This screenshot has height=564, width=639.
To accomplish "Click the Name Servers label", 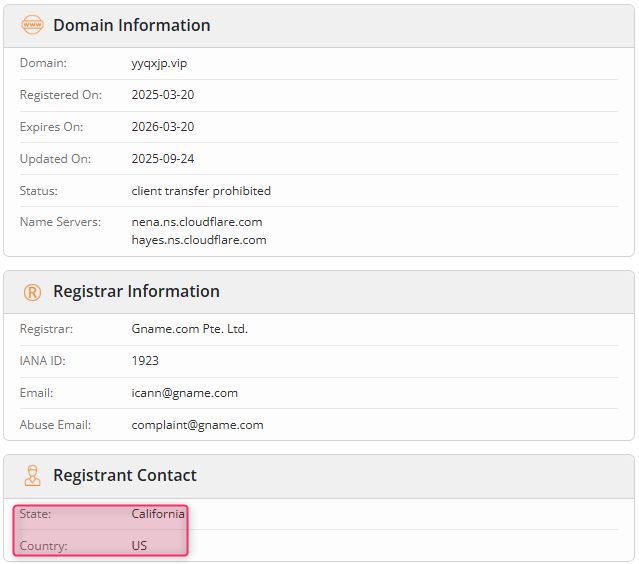I will coord(60,222).
